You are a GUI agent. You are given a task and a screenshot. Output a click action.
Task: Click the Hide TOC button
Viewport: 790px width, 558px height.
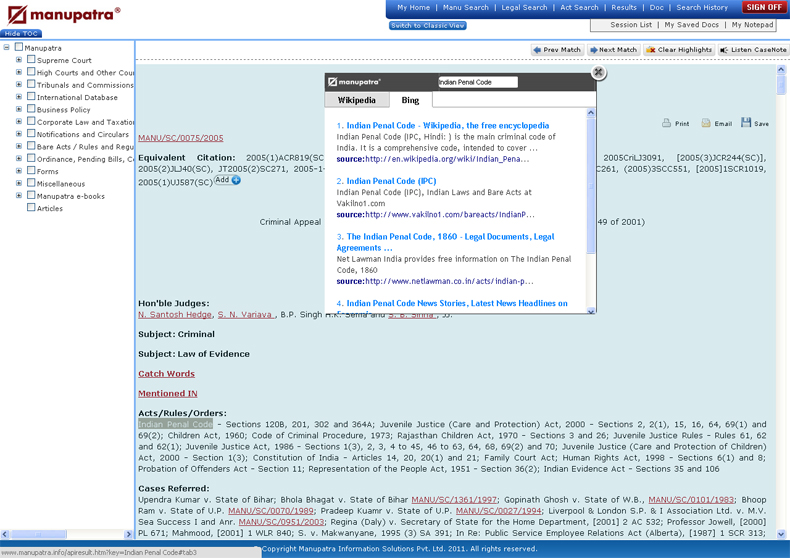pos(21,34)
